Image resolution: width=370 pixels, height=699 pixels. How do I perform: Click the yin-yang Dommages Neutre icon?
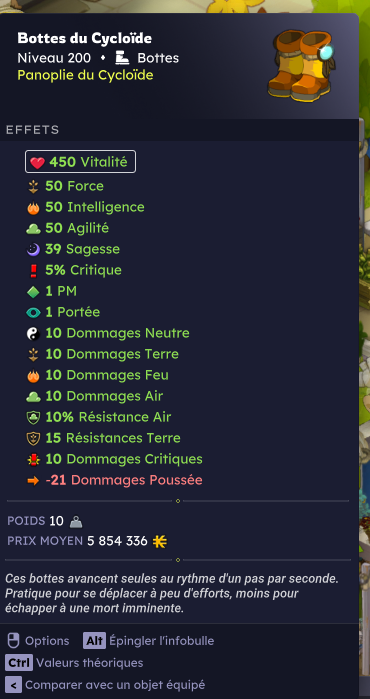point(33,334)
